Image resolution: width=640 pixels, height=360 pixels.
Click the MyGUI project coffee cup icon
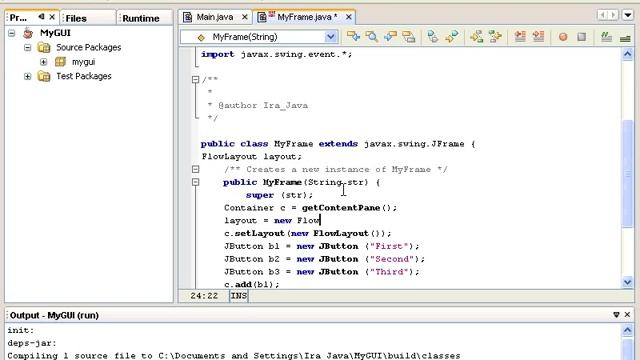point(28,33)
